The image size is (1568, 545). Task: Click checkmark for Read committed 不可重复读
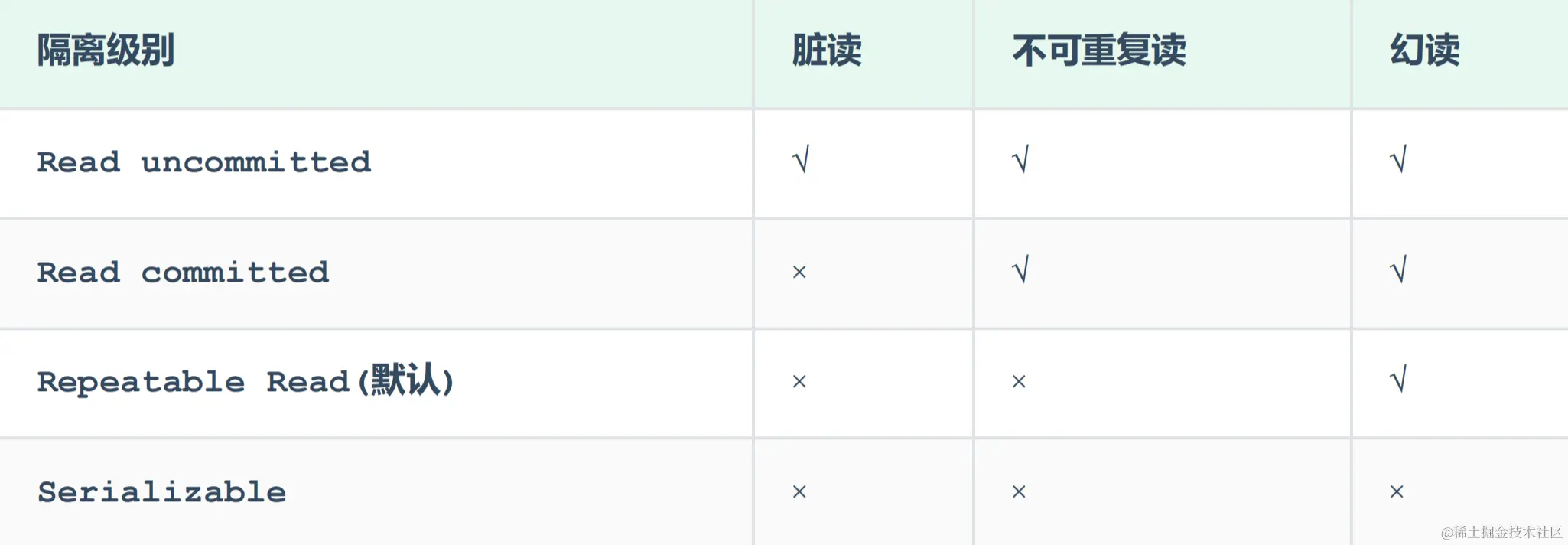[x=1020, y=270]
